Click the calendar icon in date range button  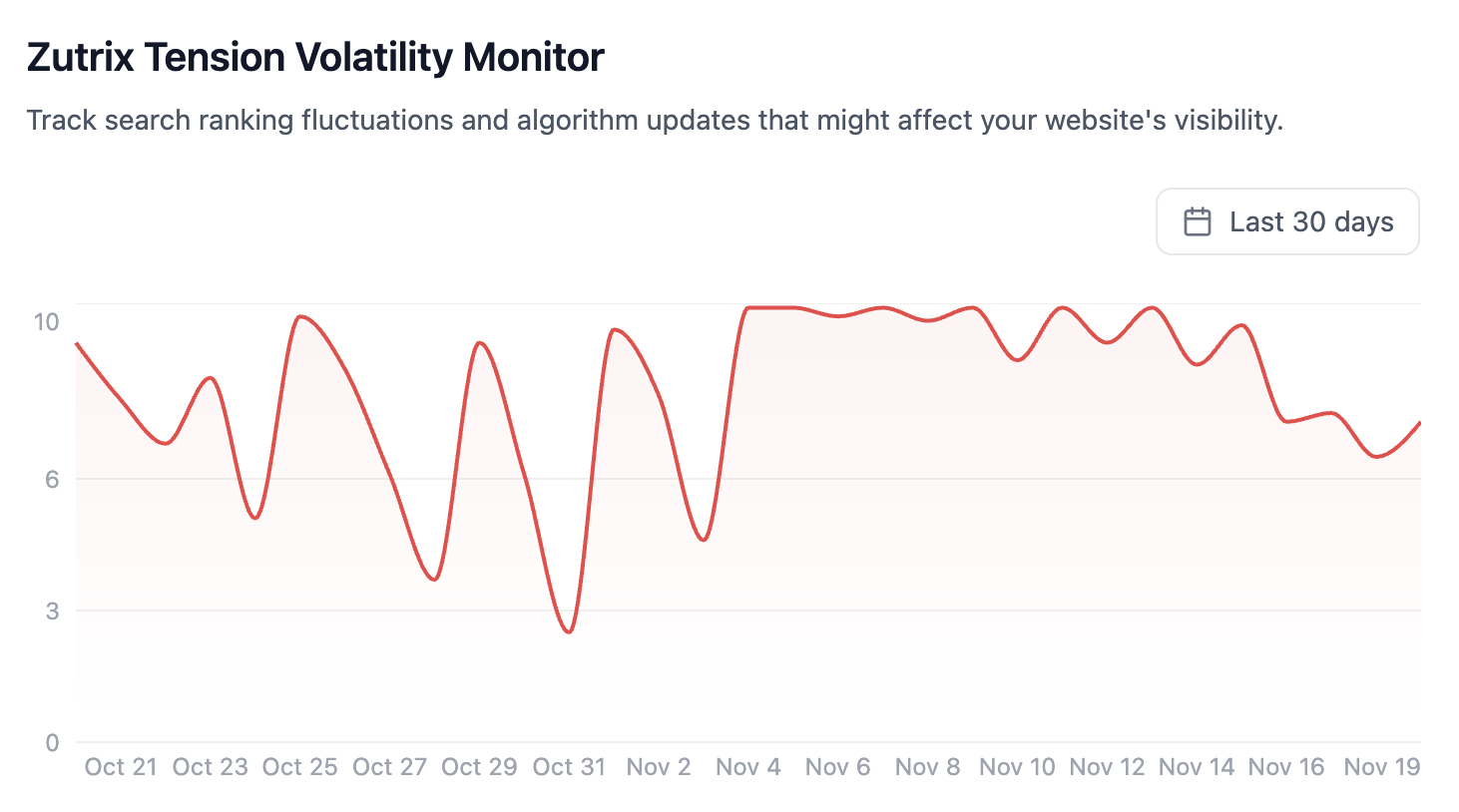1197,221
